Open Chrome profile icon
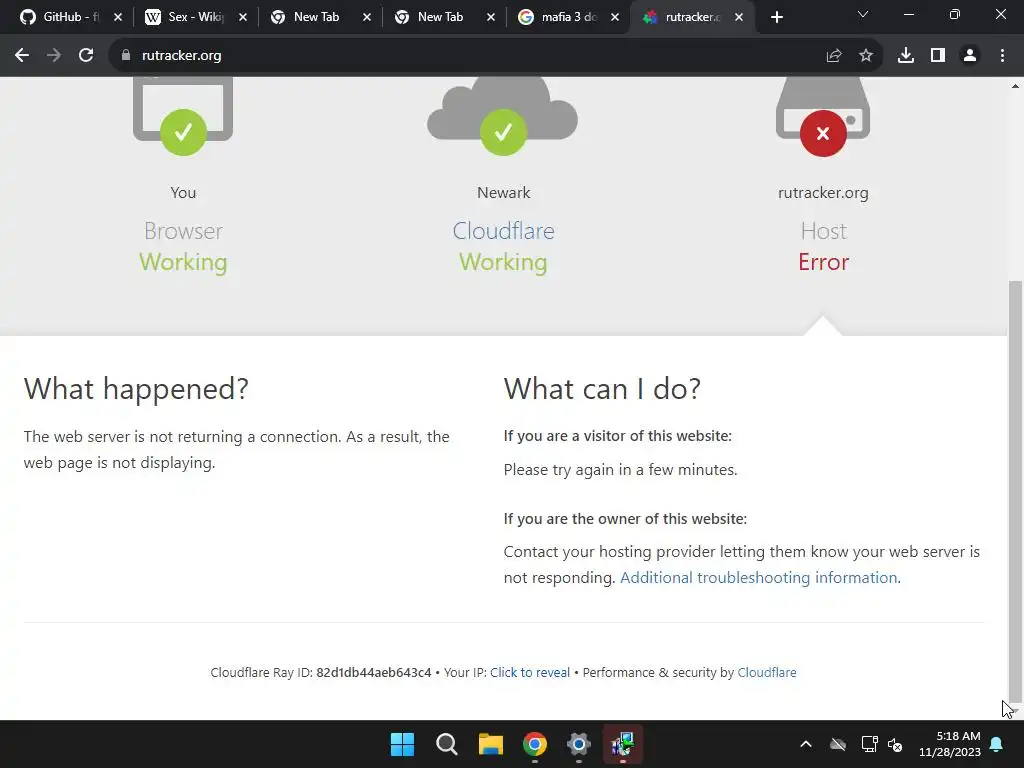The height and width of the screenshot is (768, 1024). click(x=970, y=56)
